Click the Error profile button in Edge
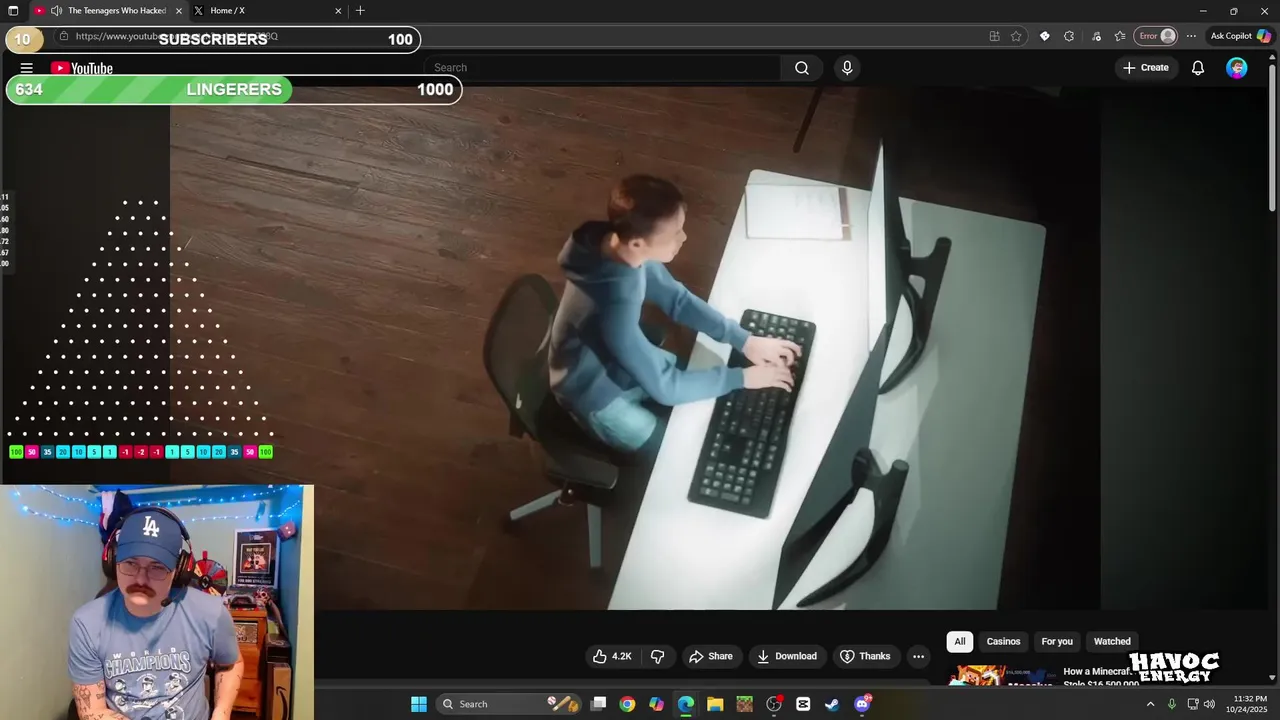Image resolution: width=1280 pixels, height=720 pixels. [x=1158, y=36]
